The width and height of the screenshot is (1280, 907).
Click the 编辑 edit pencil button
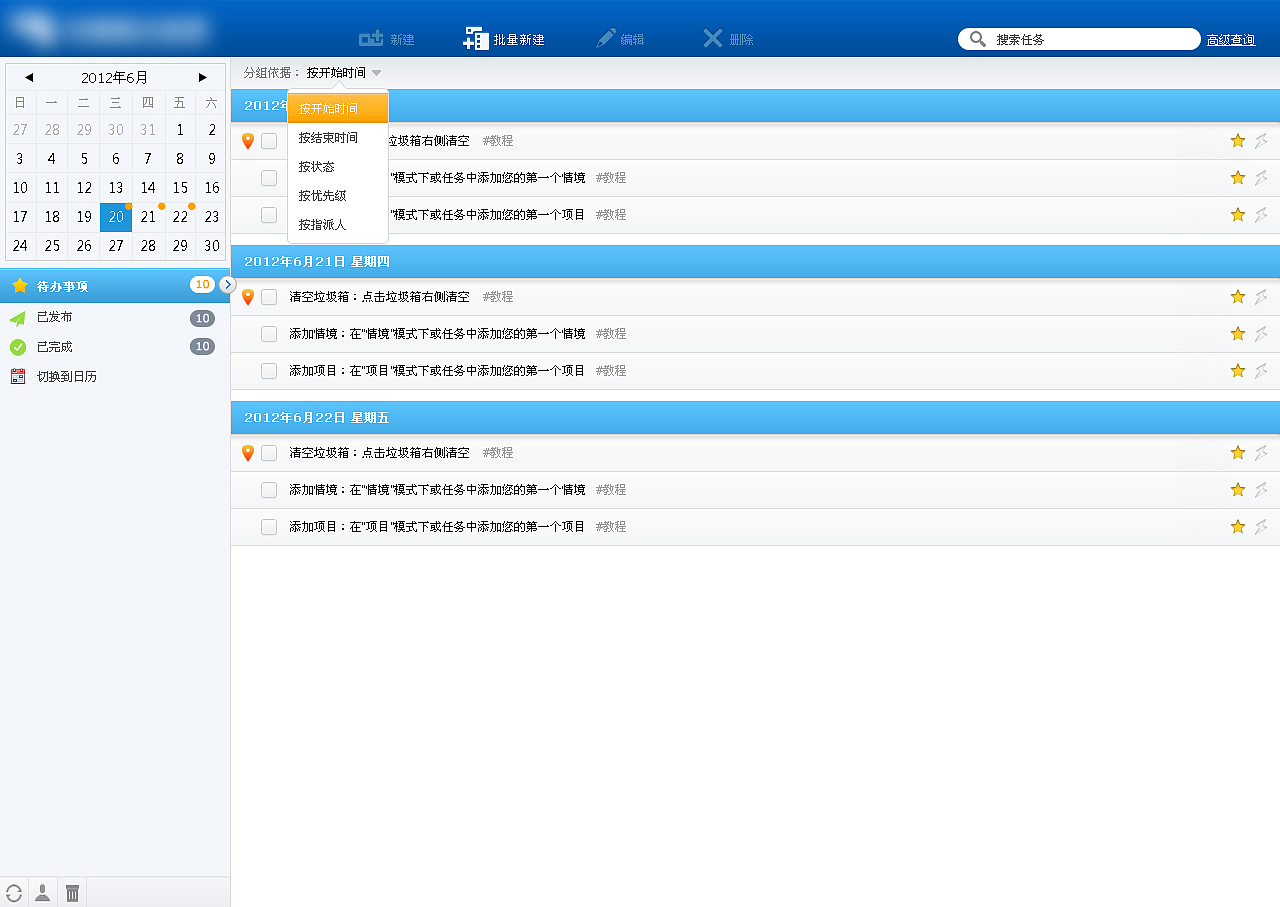(620, 39)
